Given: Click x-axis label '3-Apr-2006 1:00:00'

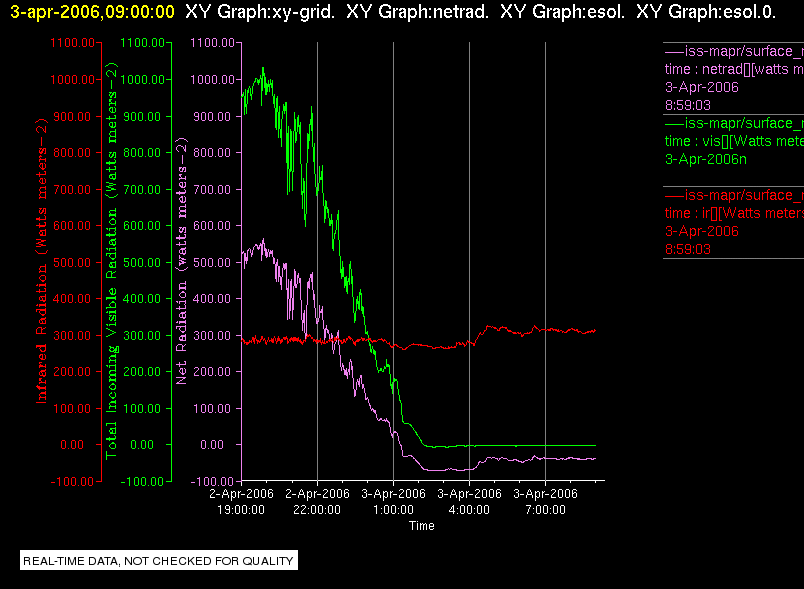Looking at the screenshot, I should (x=393, y=502).
